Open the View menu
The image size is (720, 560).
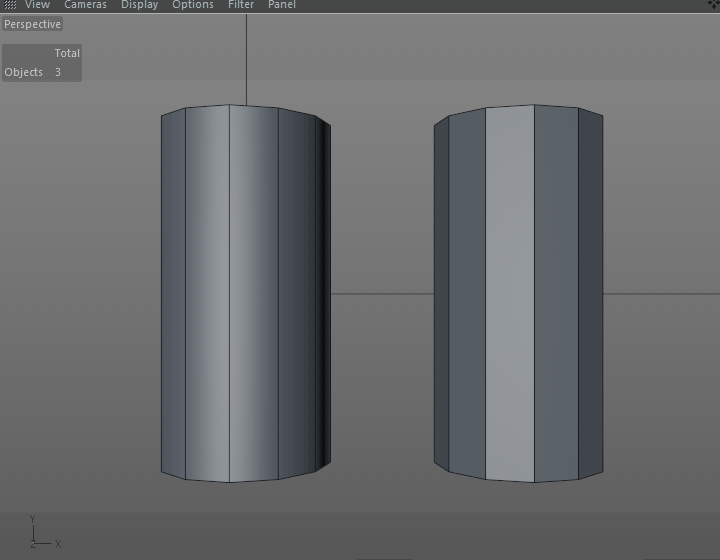coord(37,5)
